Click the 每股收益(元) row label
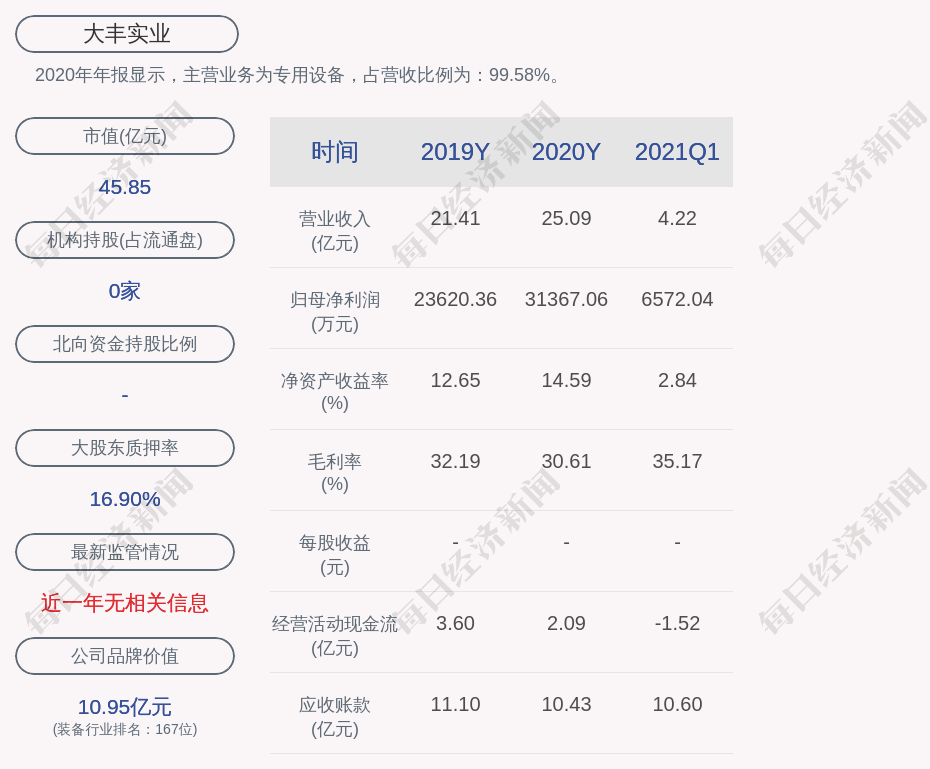930x769 pixels. pos(335,555)
